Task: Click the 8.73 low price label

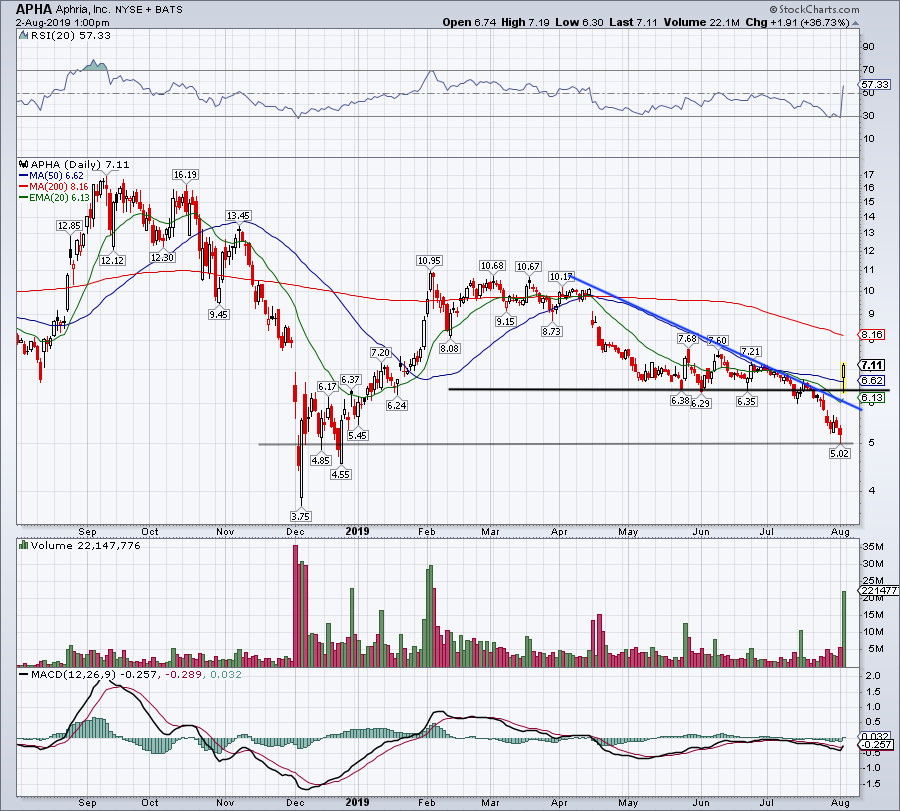Action: pos(551,331)
